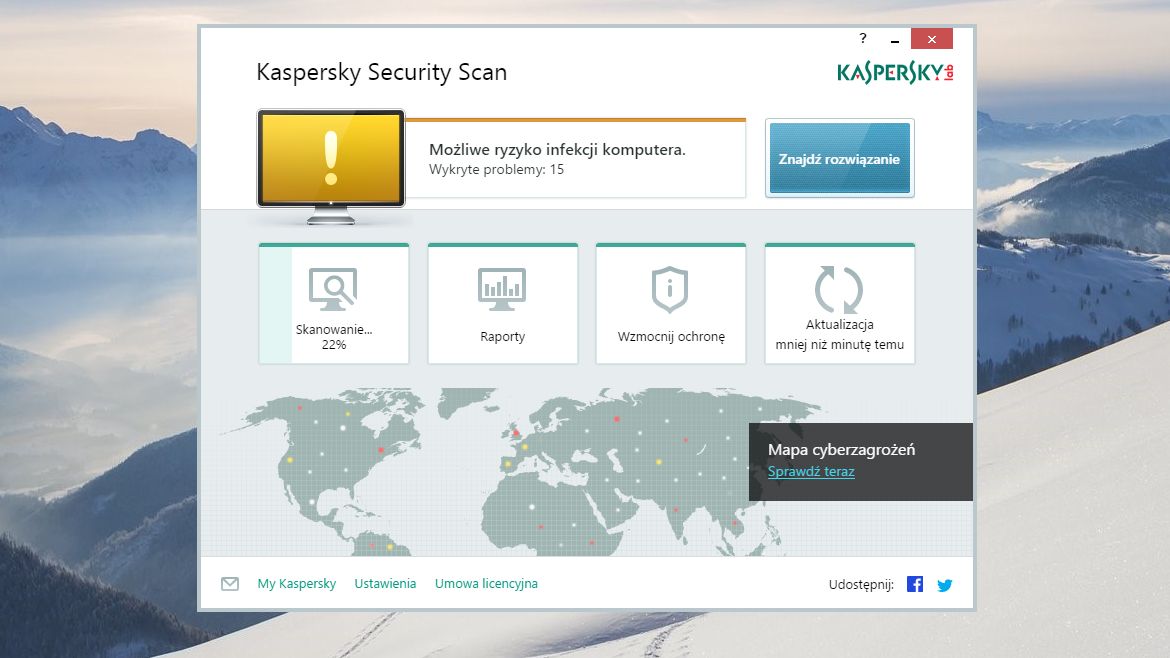
Task: Click Wykryte problemy: 15 text
Action: [496, 169]
